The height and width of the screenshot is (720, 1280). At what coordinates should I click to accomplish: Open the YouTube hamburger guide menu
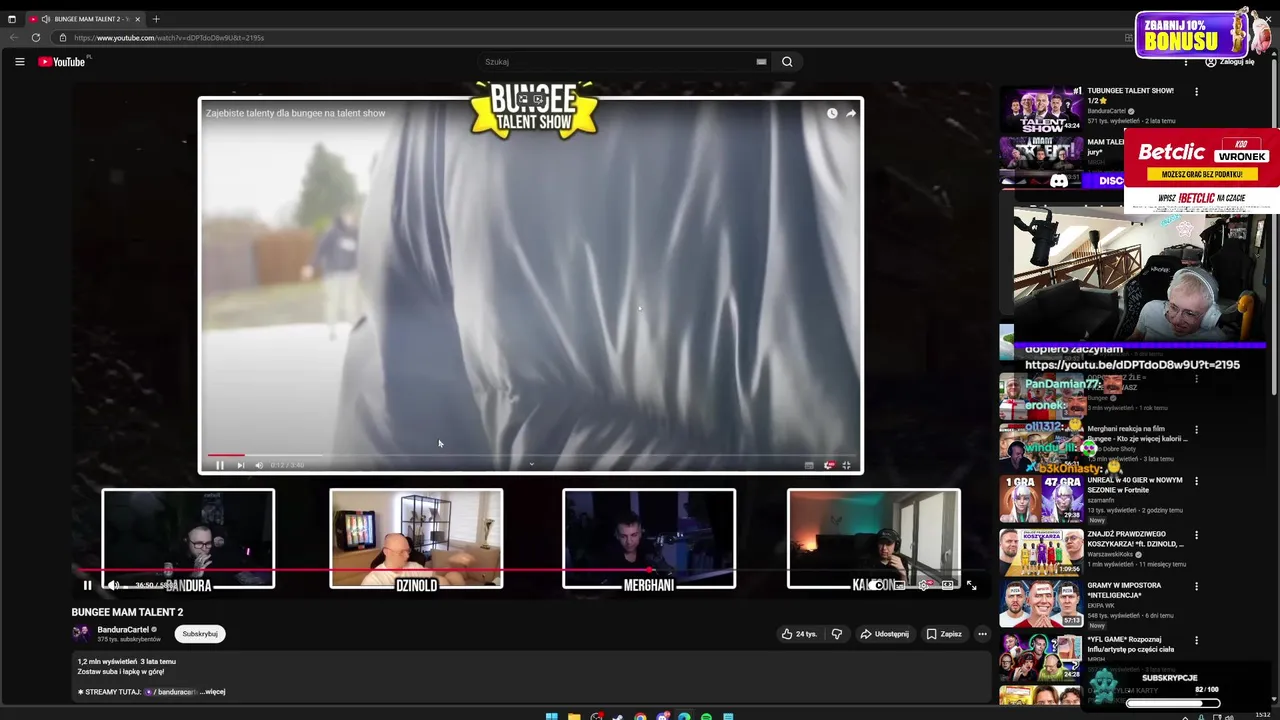pos(19,62)
